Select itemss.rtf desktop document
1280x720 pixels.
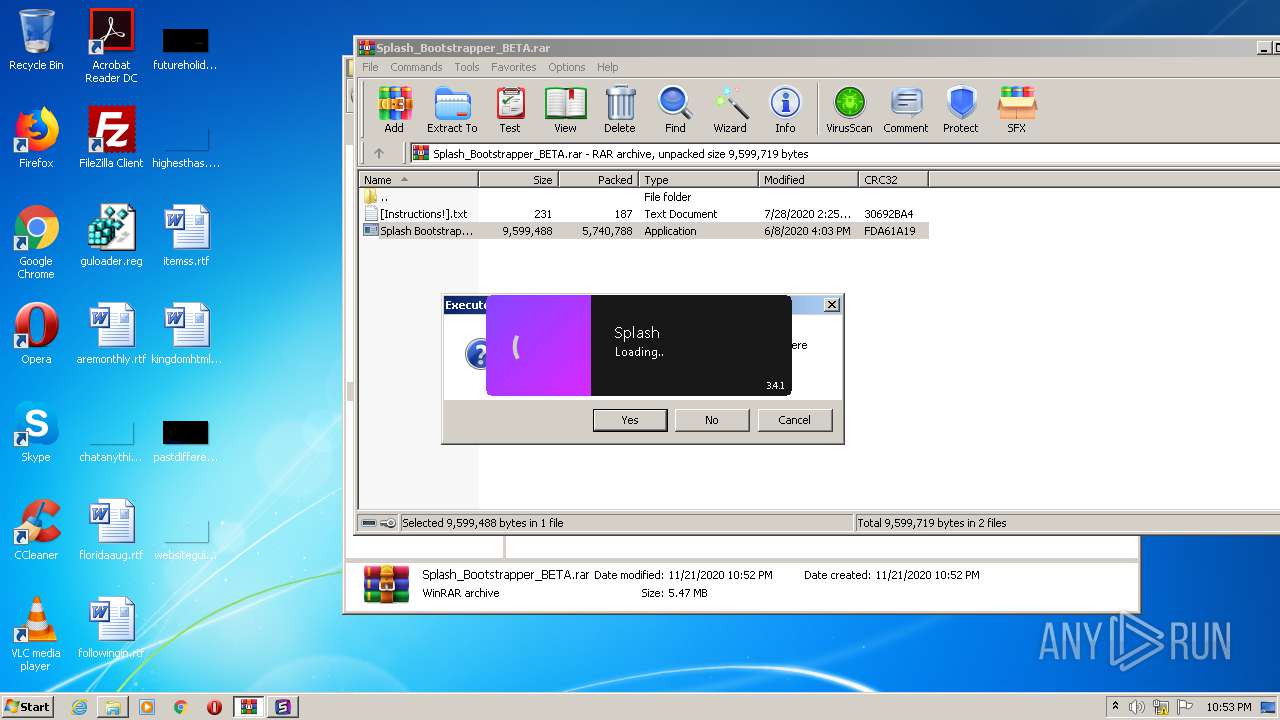tap(186, 236)
